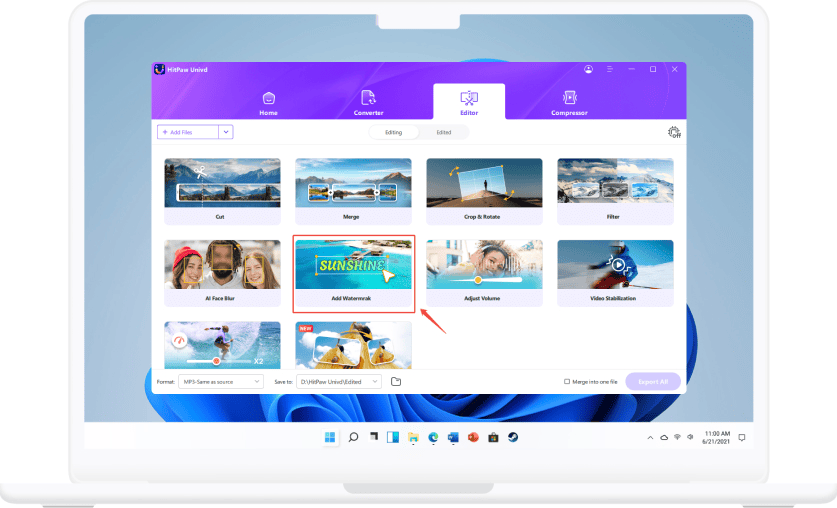The image size is (837, 508).
Task: Launch Microsoft Edge from taskbar
Action: coord(433,438)
